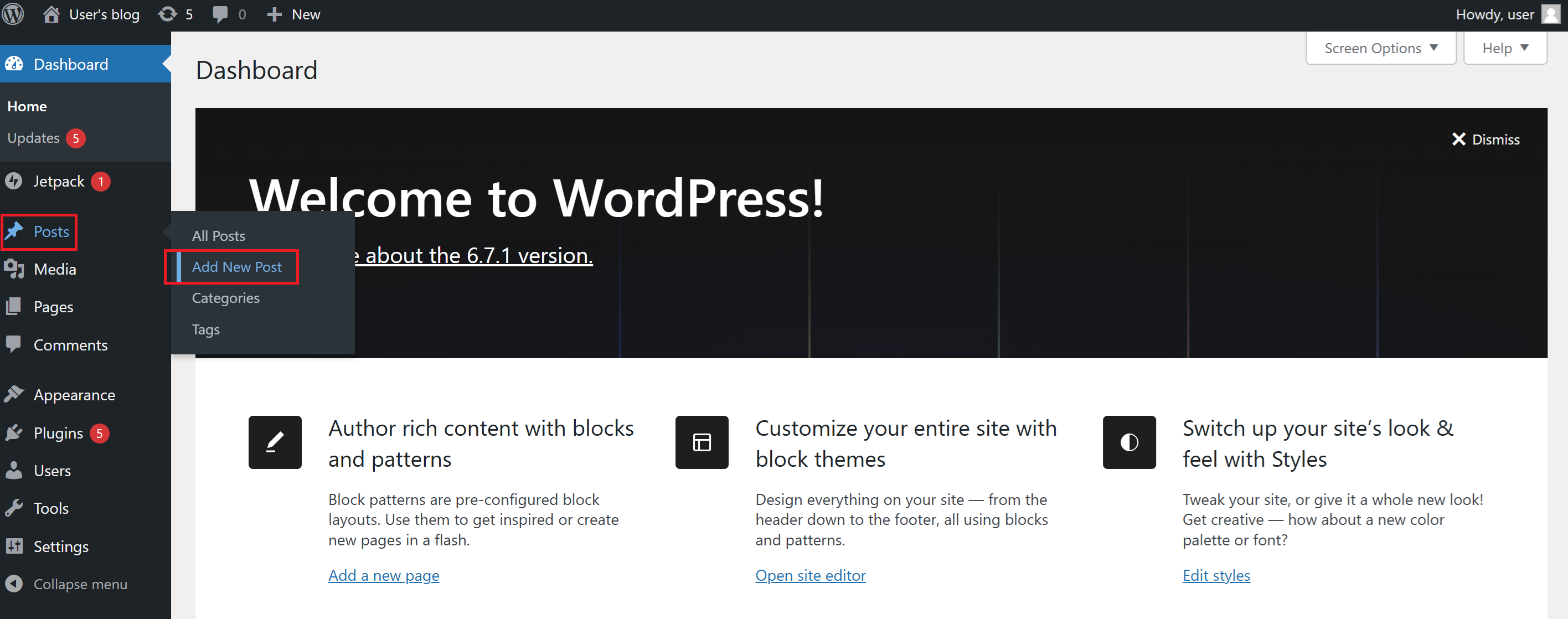The height and width of the screenshot is (619, 1568).
Task: Click the Jetpack lightning icon in sidebar
Action: (14, 182)
